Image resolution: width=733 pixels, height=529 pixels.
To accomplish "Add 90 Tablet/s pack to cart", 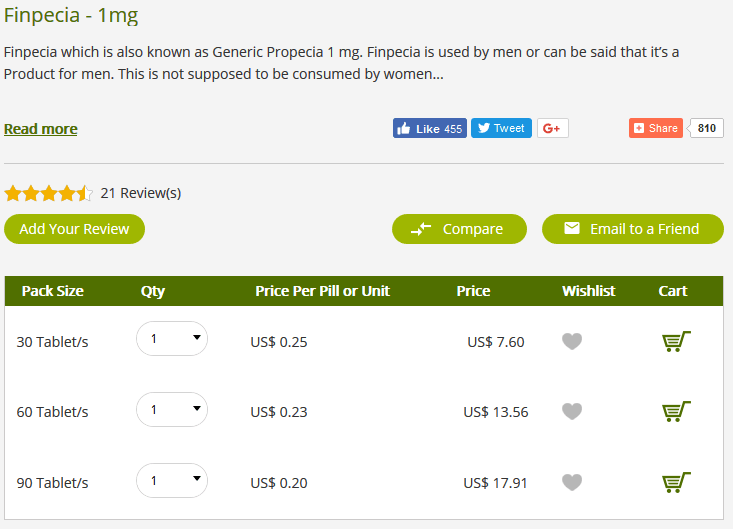I will (x=676, y=483).
